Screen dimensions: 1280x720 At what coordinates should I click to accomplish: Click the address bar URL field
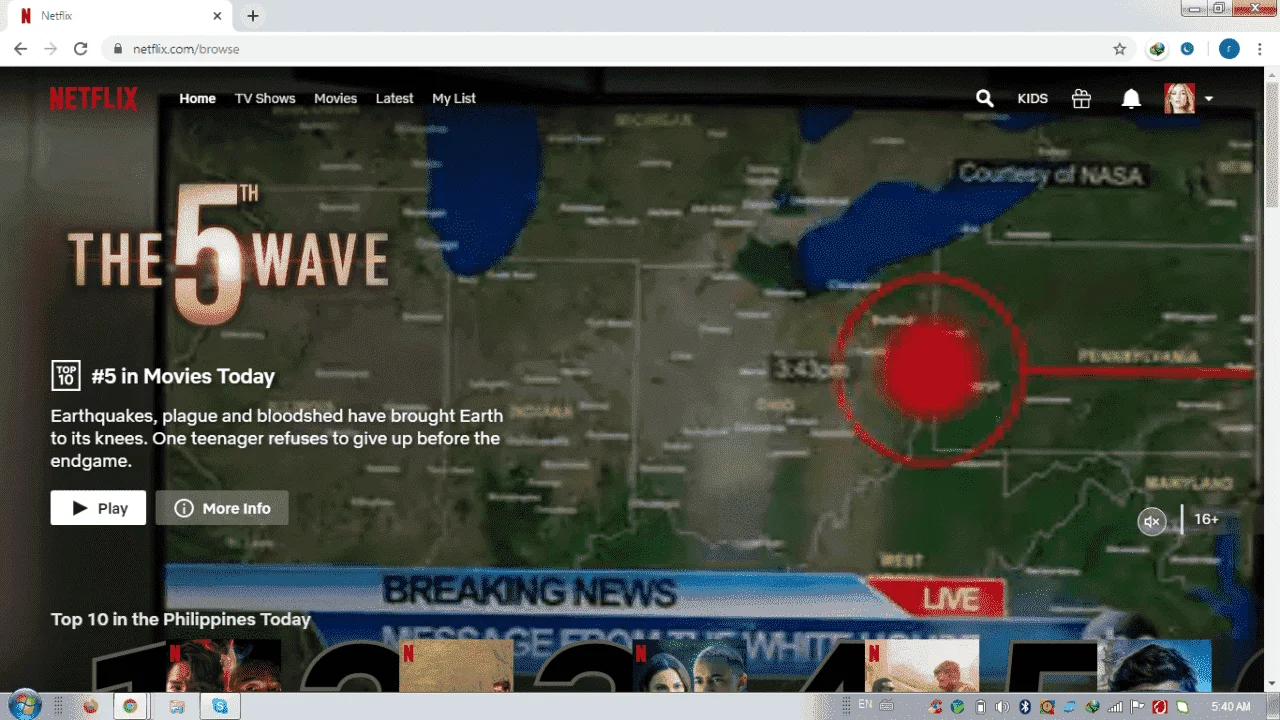coord(619,49)
